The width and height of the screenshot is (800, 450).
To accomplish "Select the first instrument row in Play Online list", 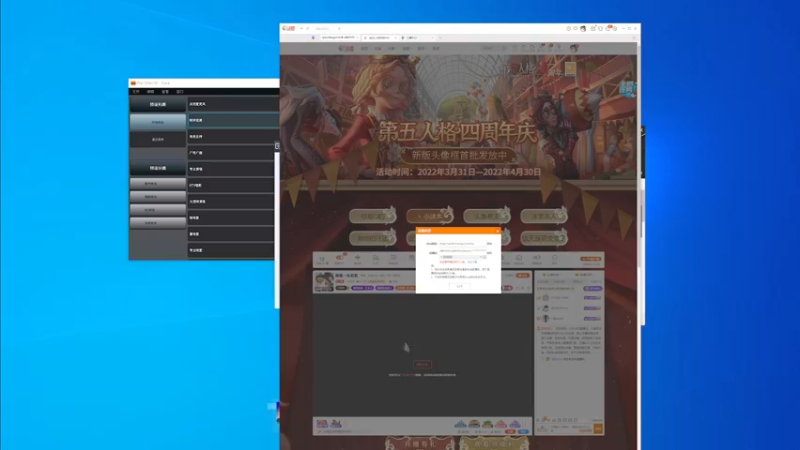I will (233, 104).
